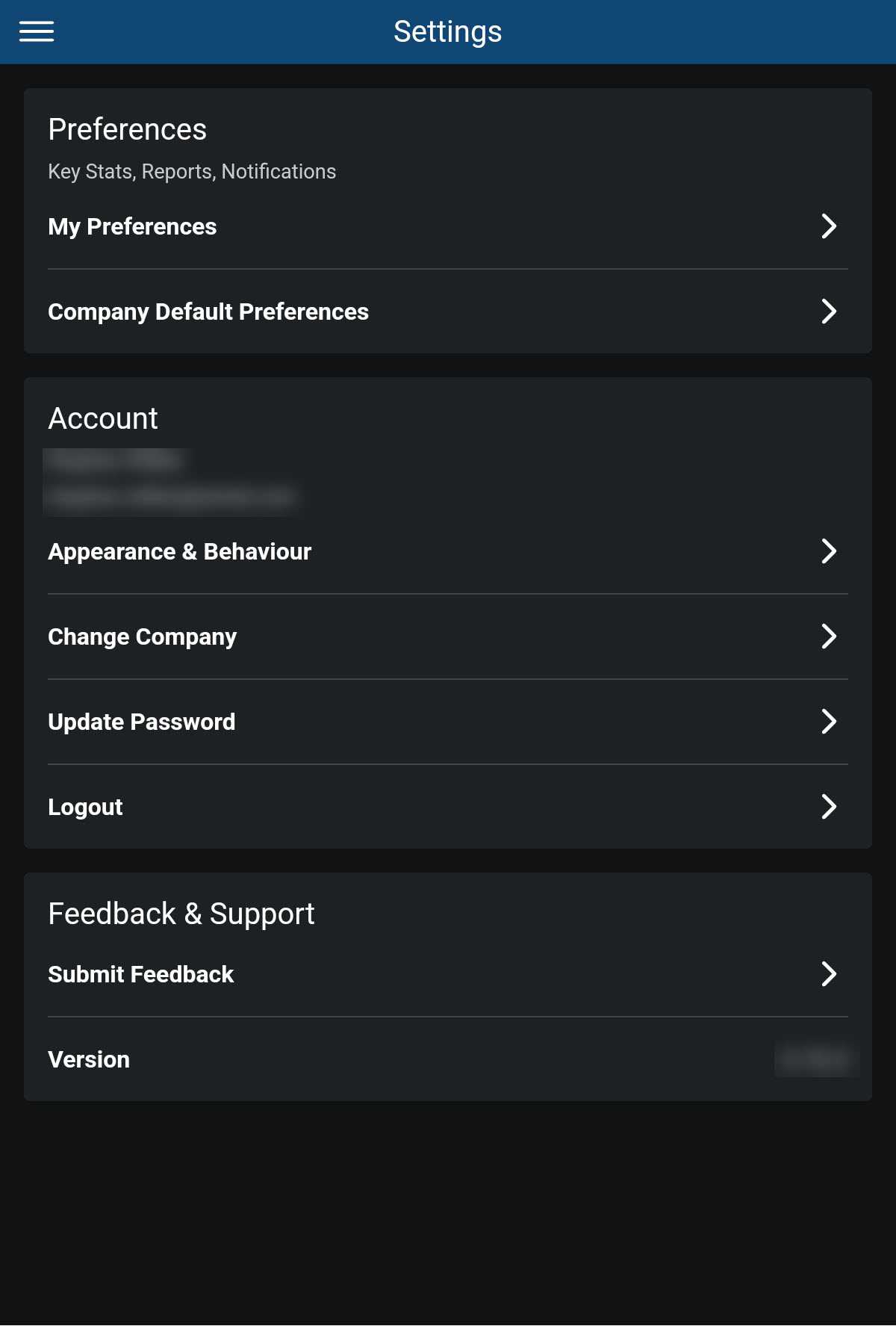Click the chevron next to Submit Feedback

tap(830, 974)
